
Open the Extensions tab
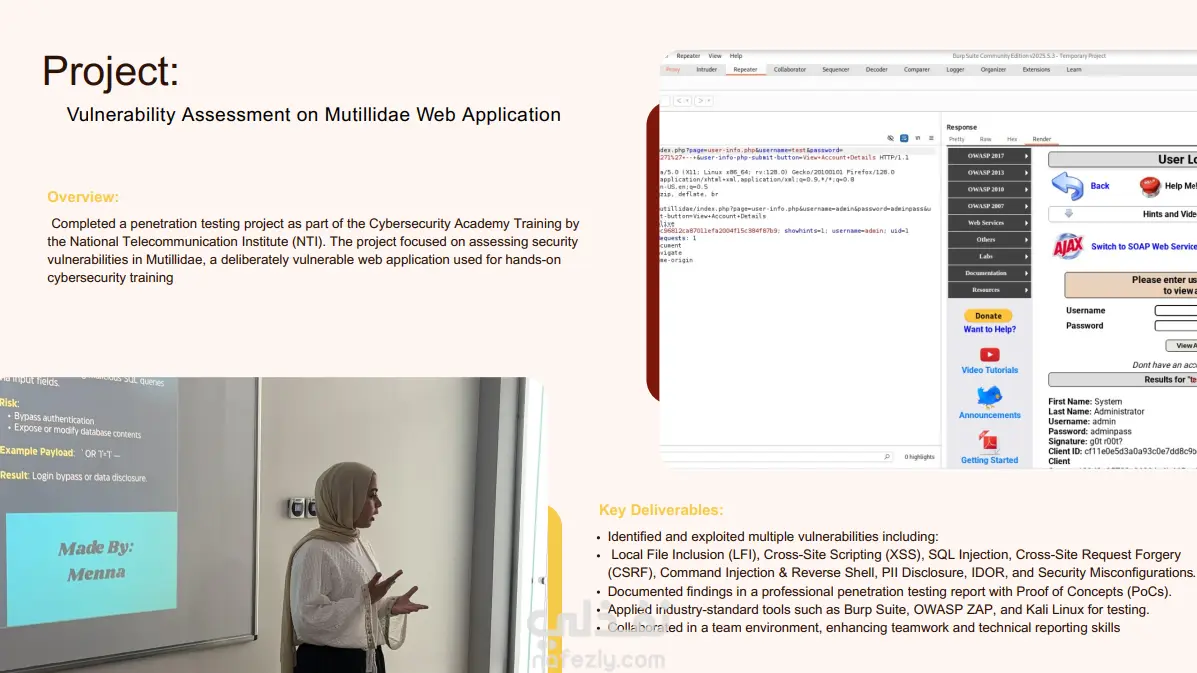1036,69
